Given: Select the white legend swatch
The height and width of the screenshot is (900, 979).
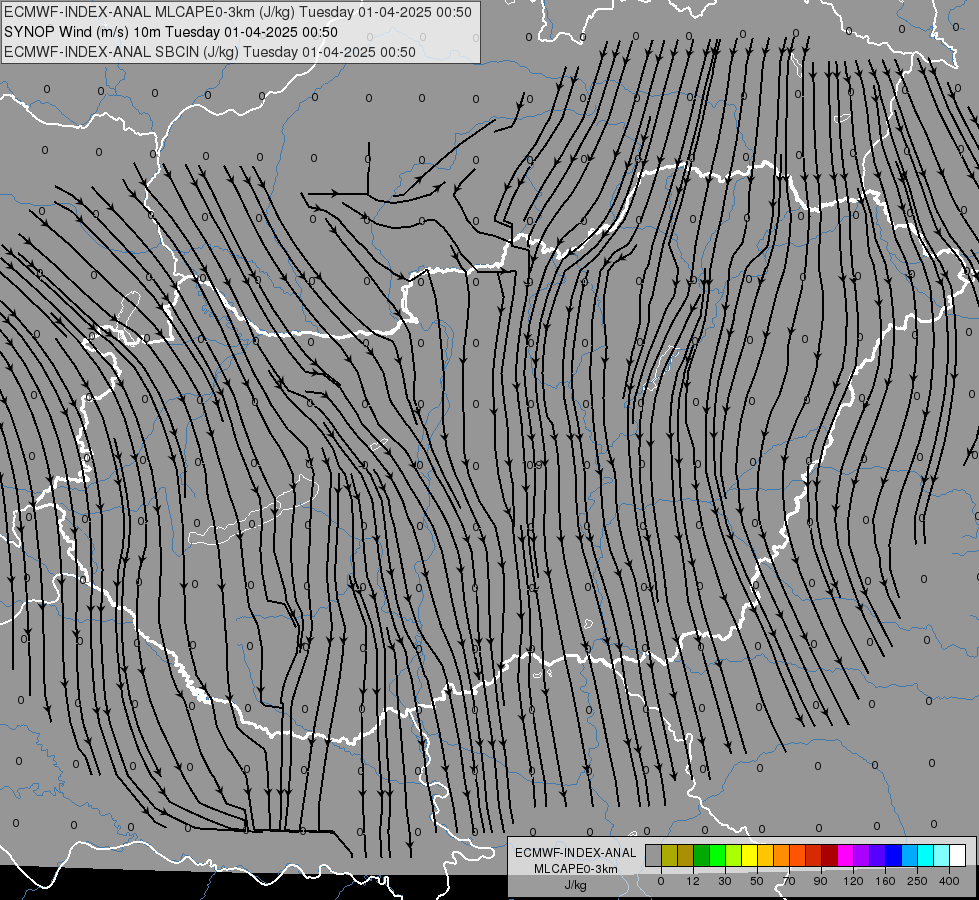Looking at the screenshot, I should pyautogui.click(x=958, y=855).
